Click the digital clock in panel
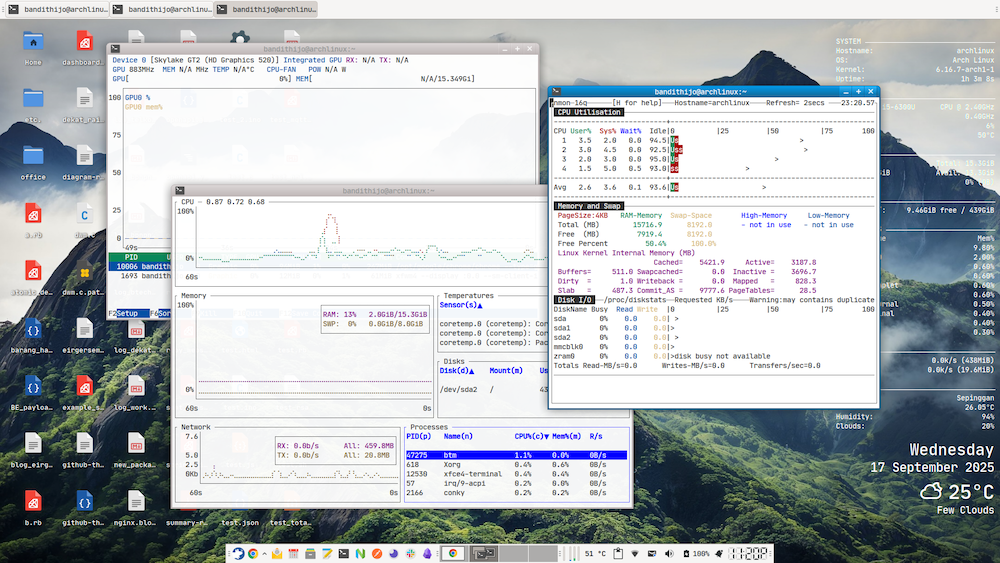Image resolution: width=1000 pixels, height=563 pixels. 748,553
